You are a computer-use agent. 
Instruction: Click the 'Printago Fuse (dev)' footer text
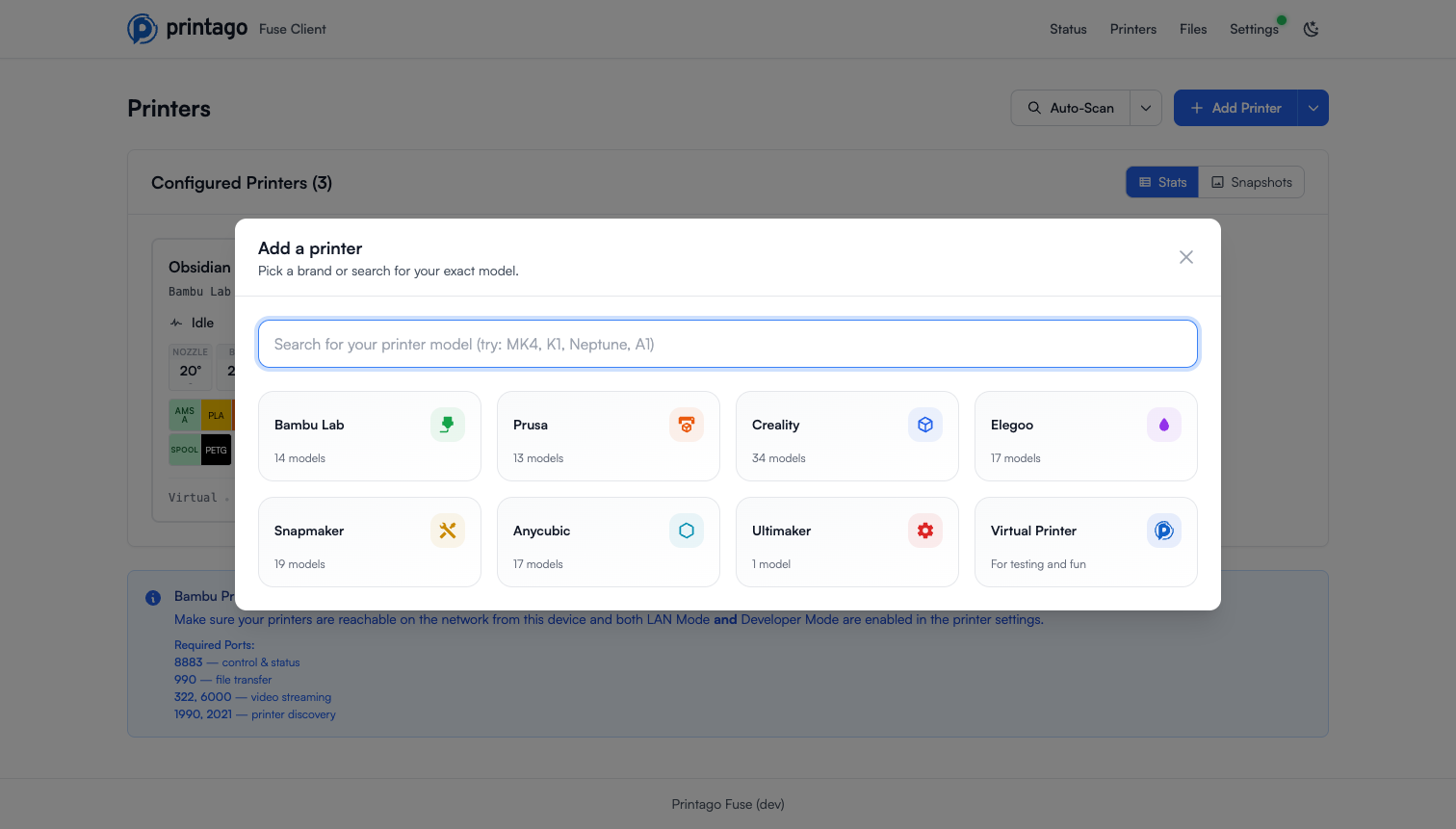tap(728, 804)
